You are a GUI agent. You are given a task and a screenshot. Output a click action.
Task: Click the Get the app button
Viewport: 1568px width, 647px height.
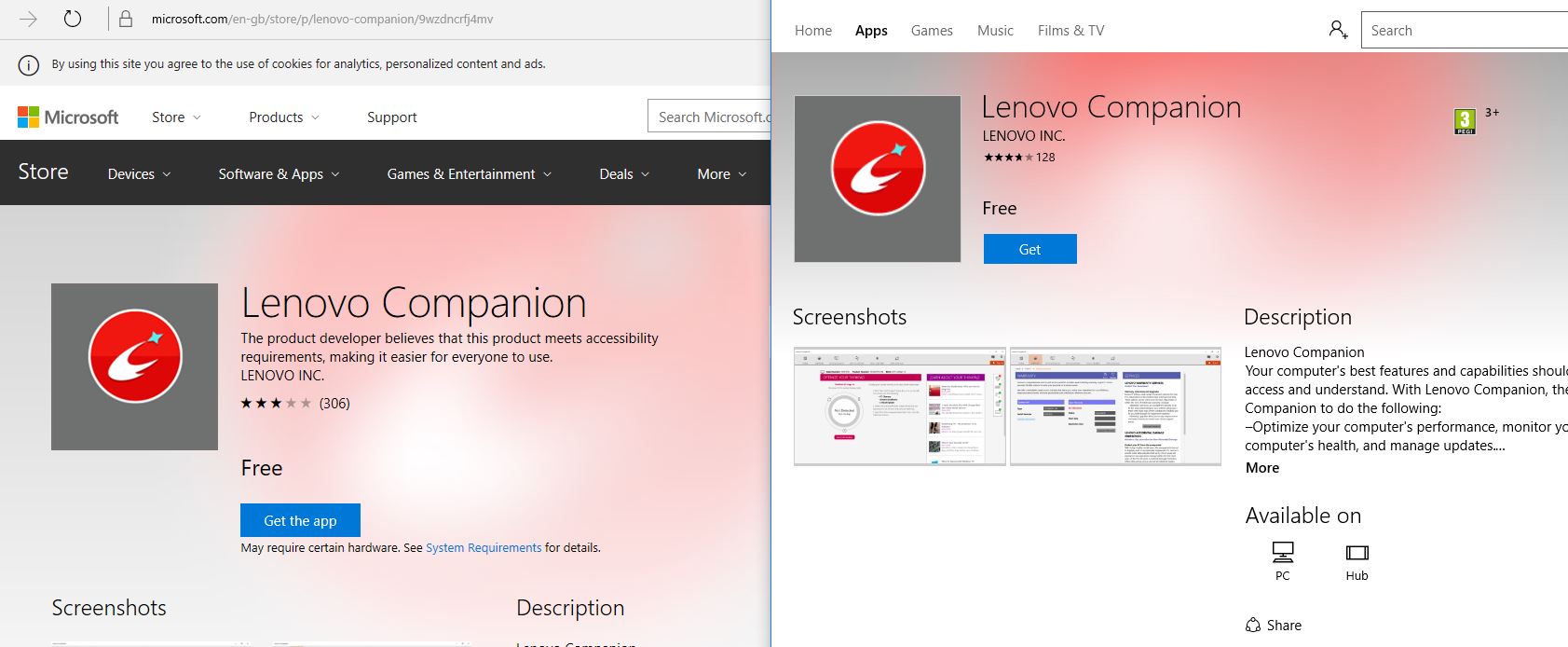[x=300, y=520]
